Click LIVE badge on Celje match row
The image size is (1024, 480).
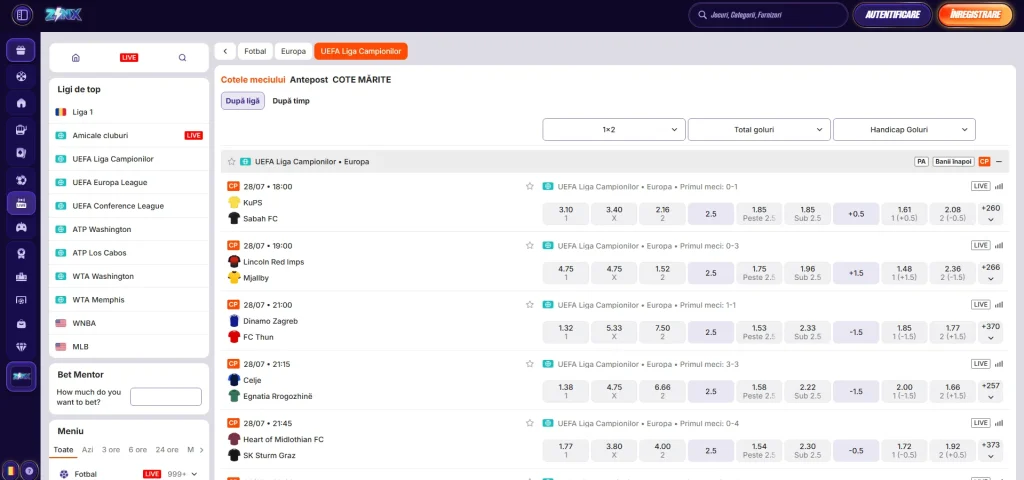coord(980,364)
